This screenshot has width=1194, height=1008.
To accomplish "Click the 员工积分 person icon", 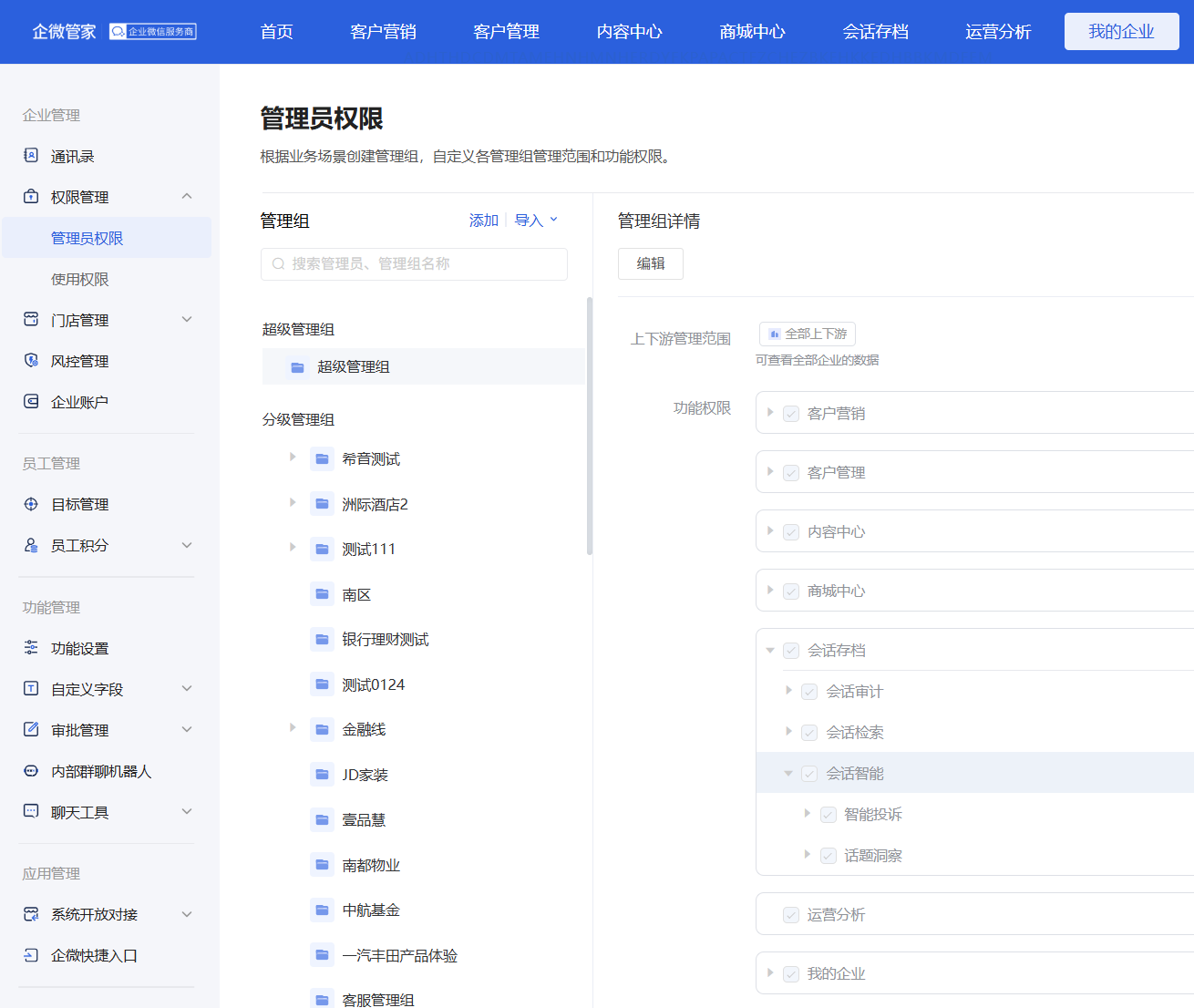I will click(31, 545).
